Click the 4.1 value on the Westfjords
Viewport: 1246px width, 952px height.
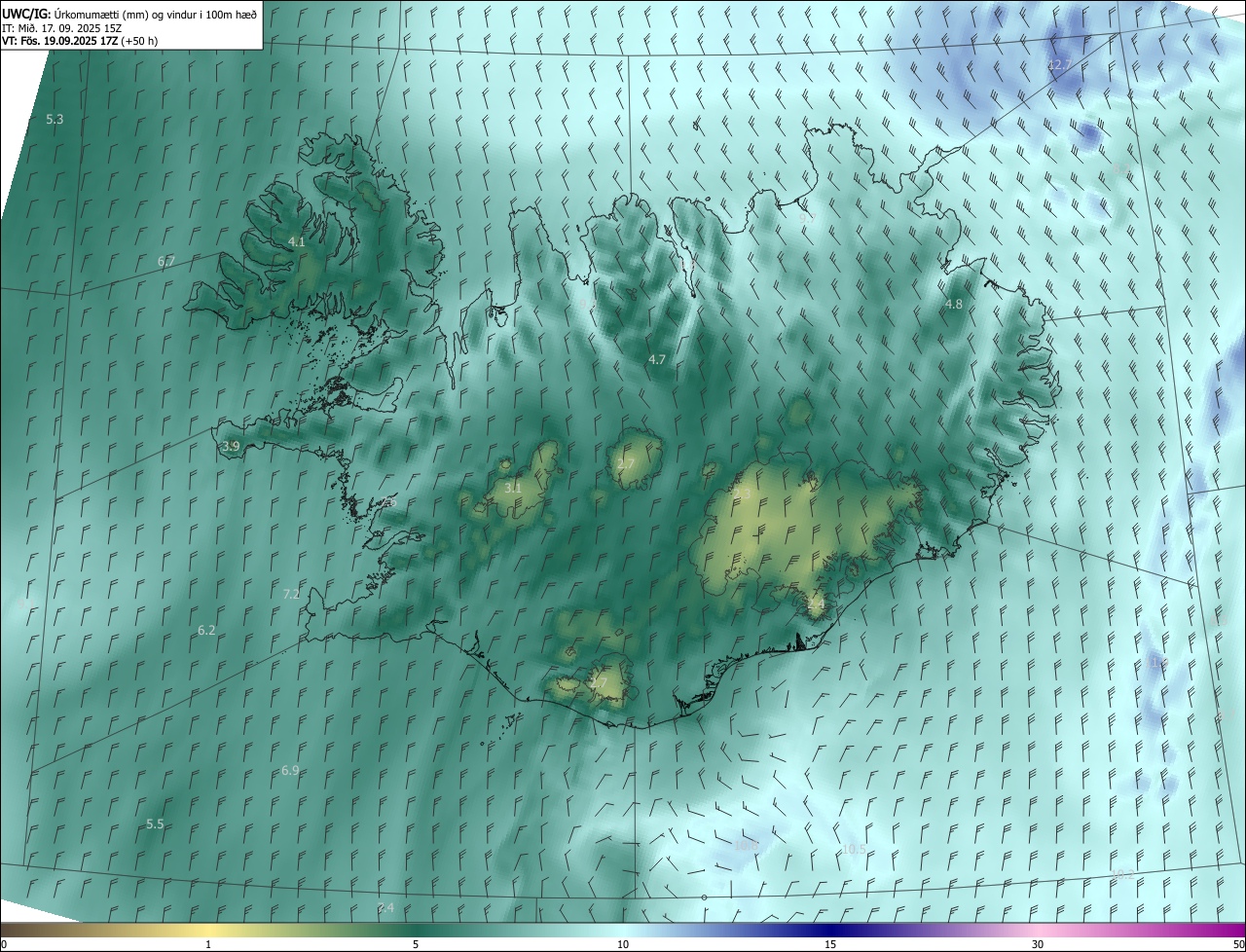[x=297, y=241]
